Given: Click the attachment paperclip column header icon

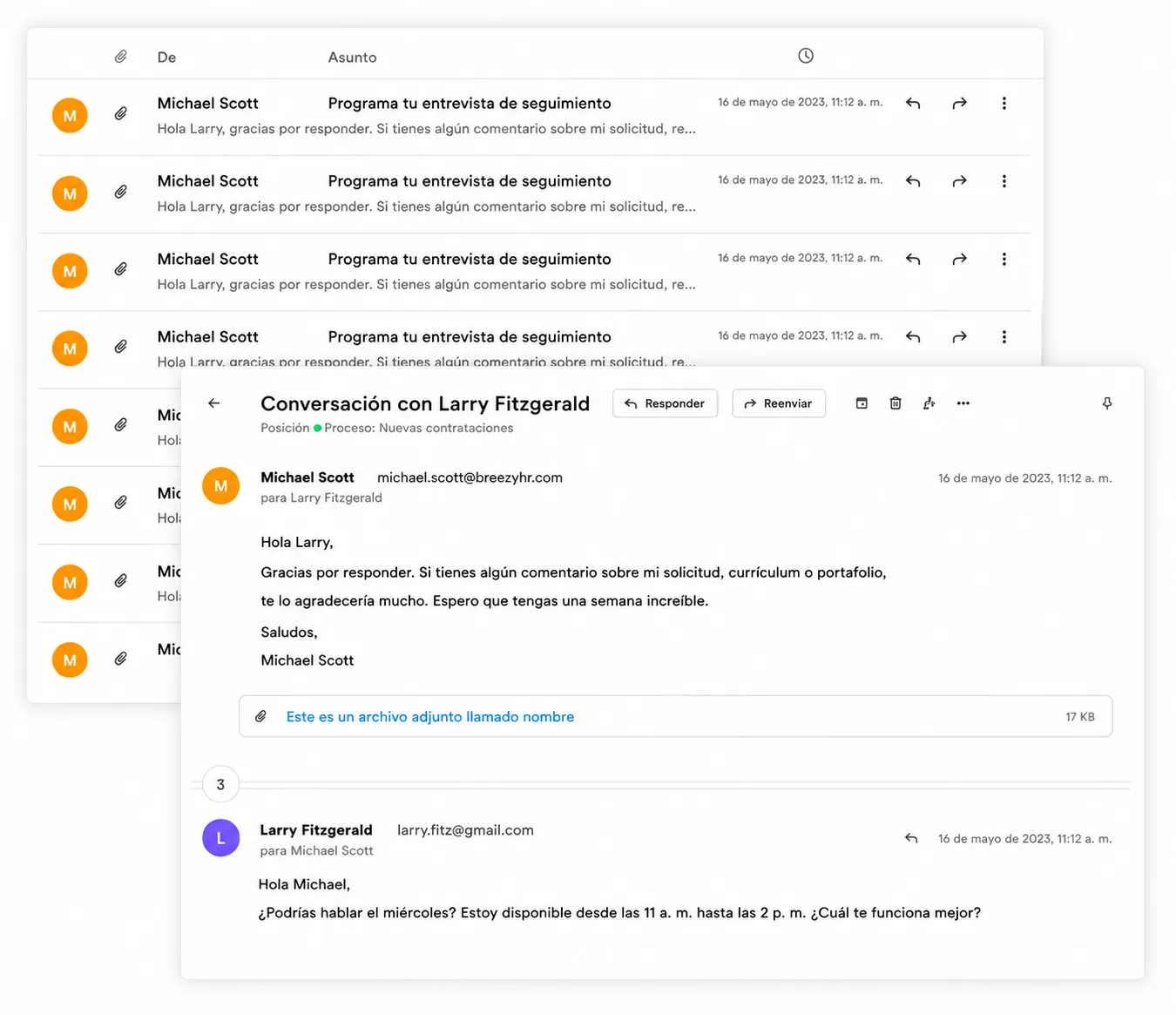Looking at the screenshot, I should [121, 57].
